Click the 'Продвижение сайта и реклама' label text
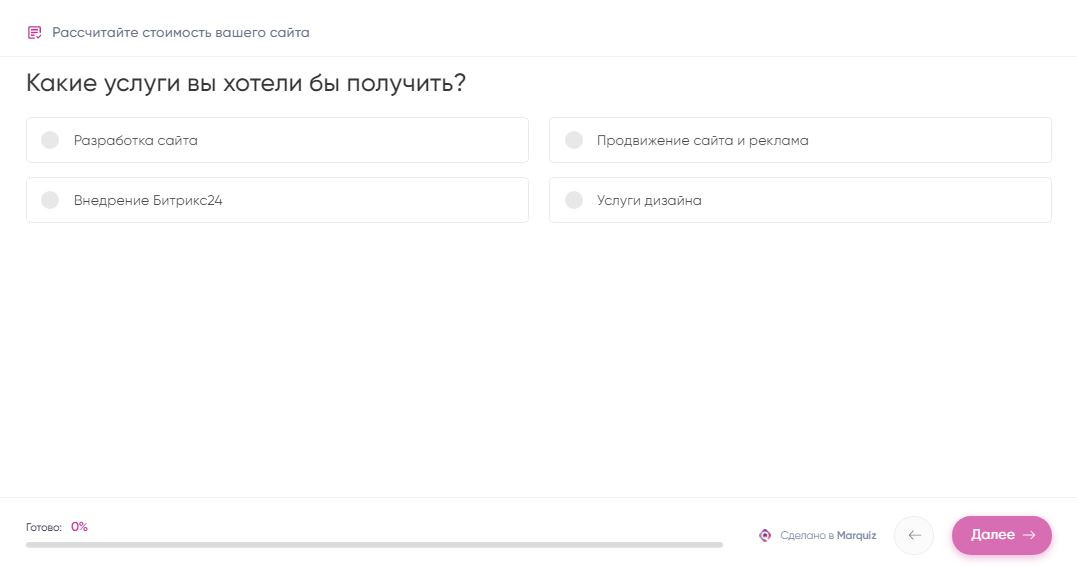This screenshot has height=581, width=1077. pos(702,141)
